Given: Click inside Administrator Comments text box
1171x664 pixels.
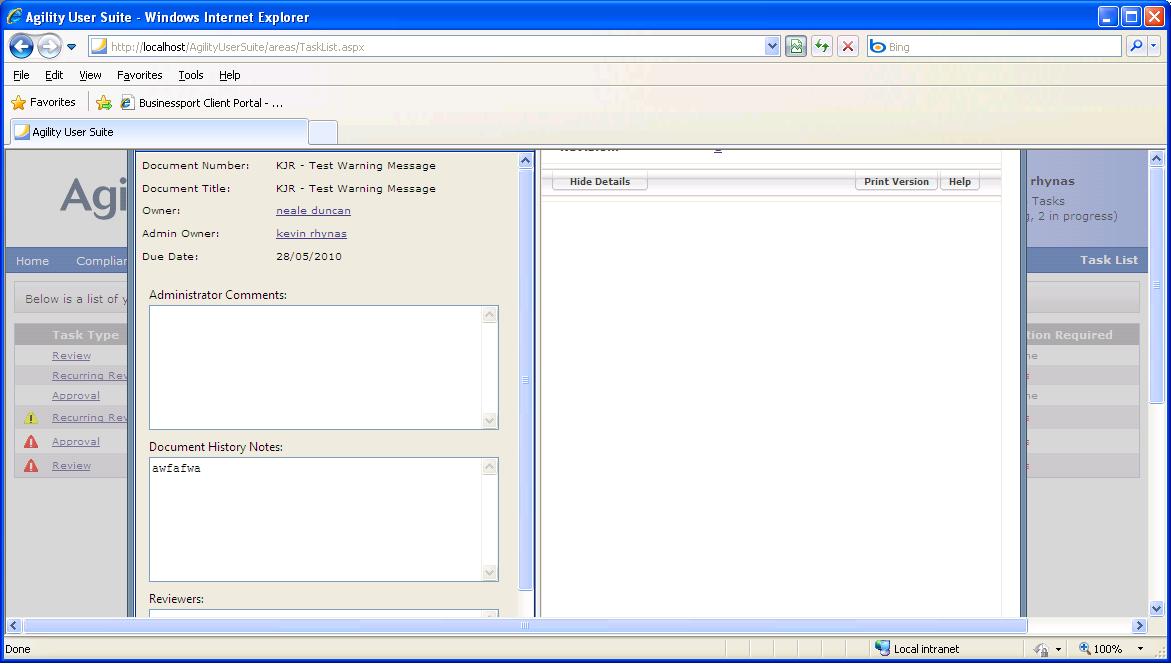Looking at the screenshot, I should pos(317,367).
